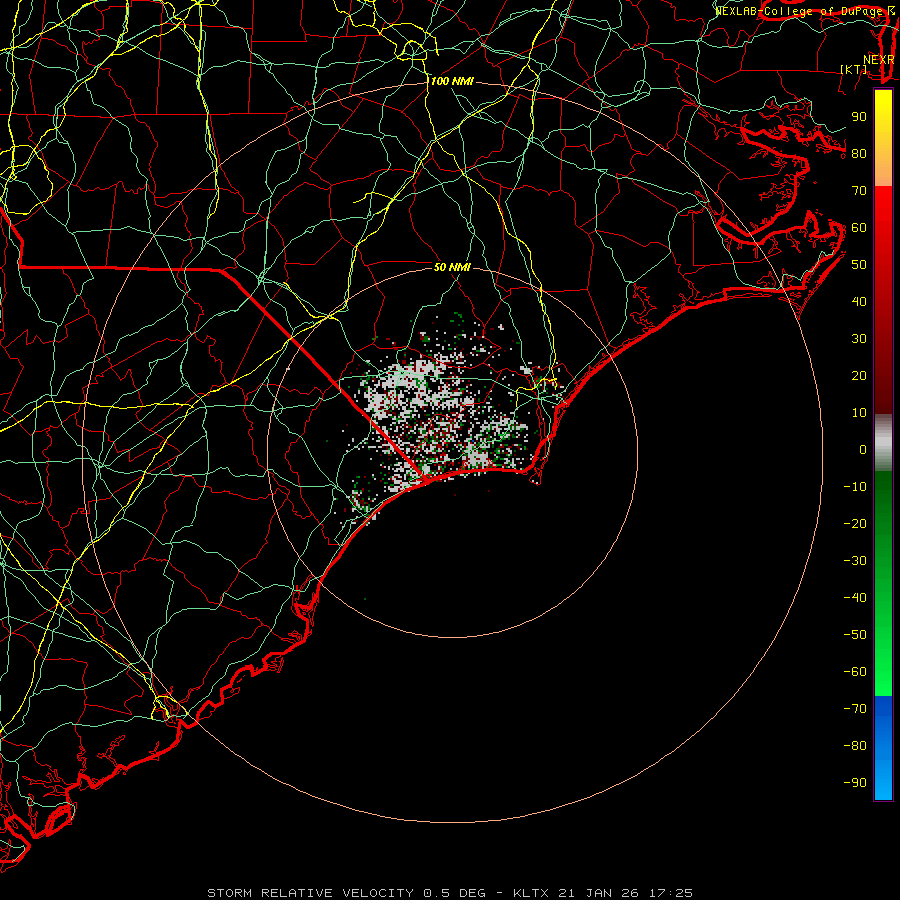
Task: Click the positive '50' scale value
Action: click(859, 265)
